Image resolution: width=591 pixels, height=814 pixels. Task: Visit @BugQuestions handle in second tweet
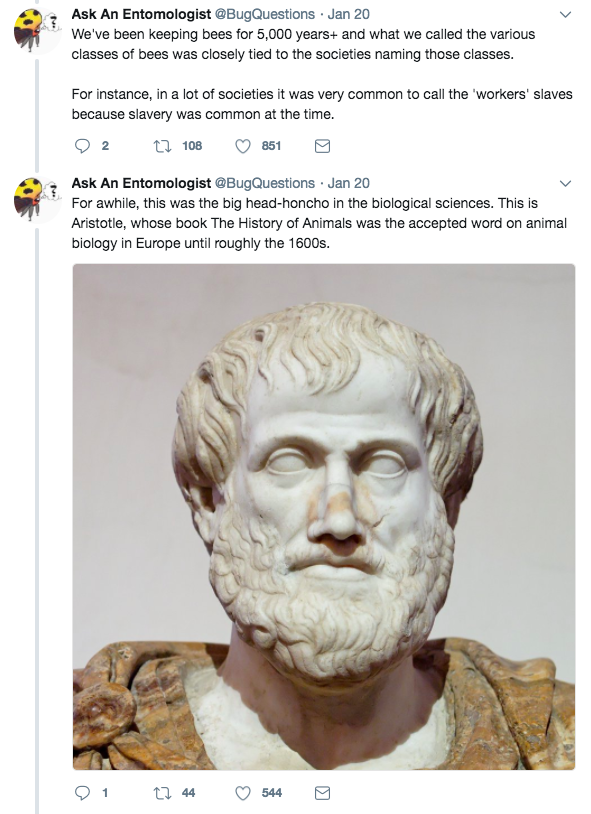coord(265,183)
